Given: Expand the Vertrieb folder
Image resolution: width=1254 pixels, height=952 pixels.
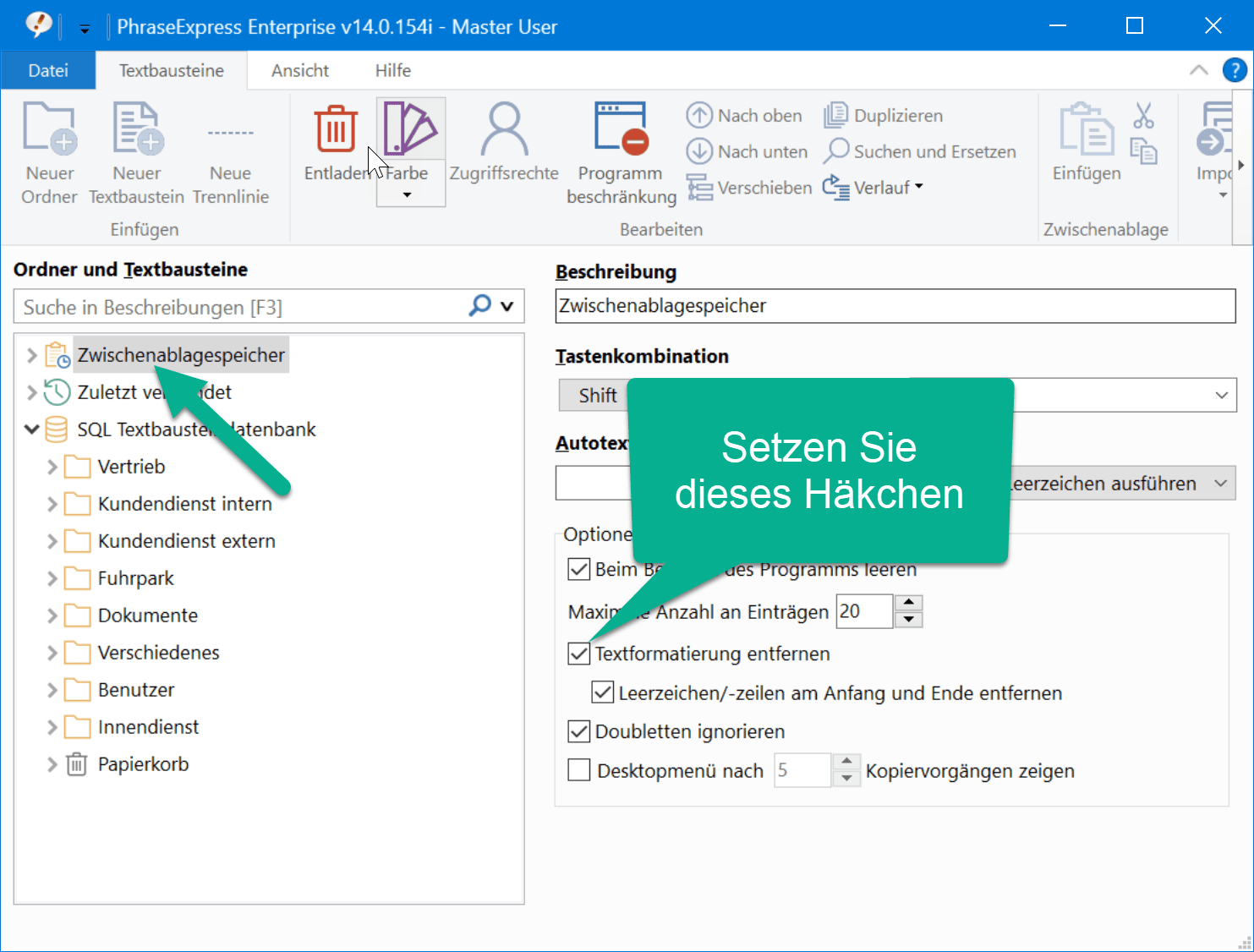Looking at the screenshot, I should (x=52, y=467).
